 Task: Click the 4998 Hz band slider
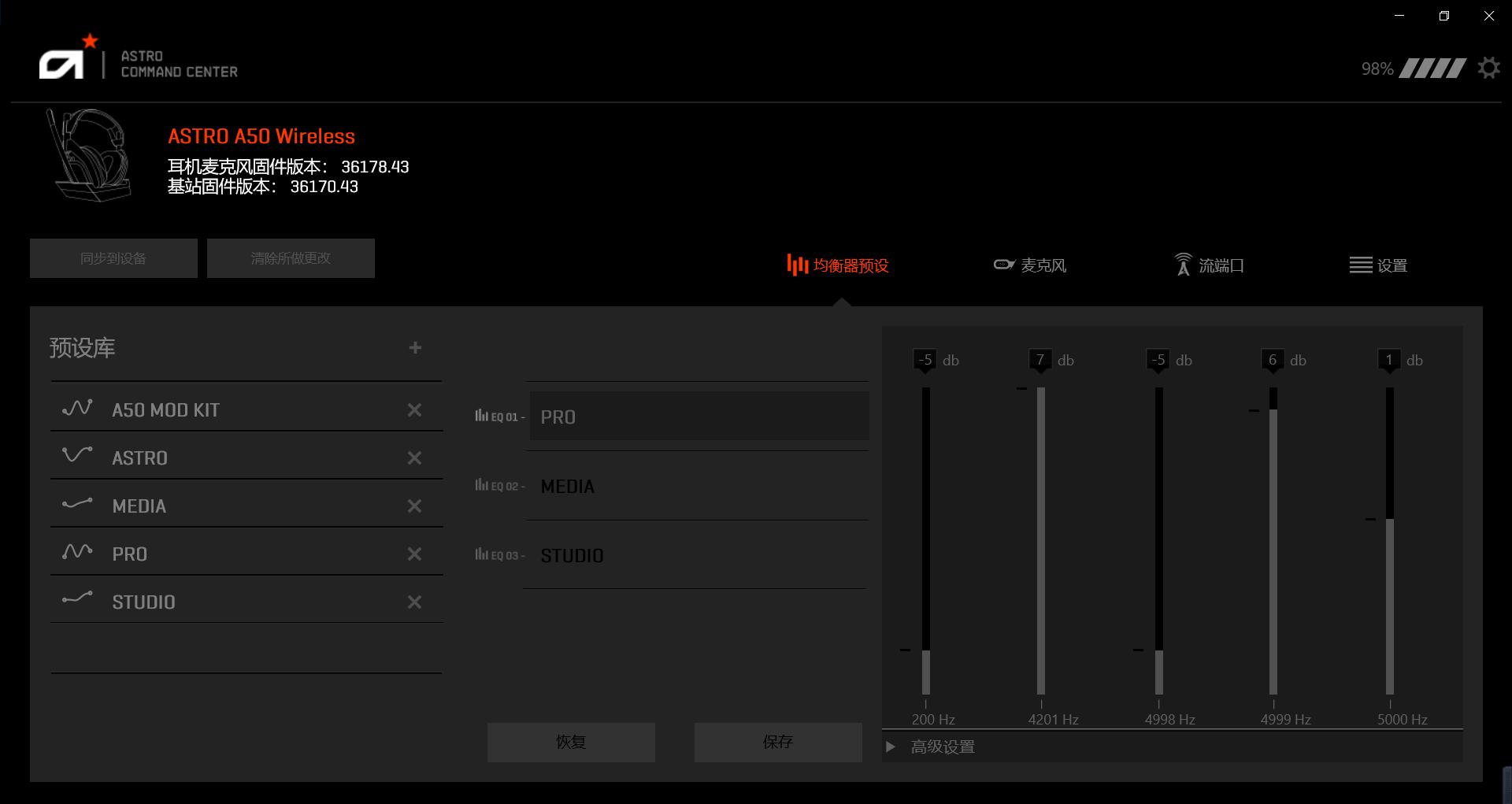(1159, 540)
